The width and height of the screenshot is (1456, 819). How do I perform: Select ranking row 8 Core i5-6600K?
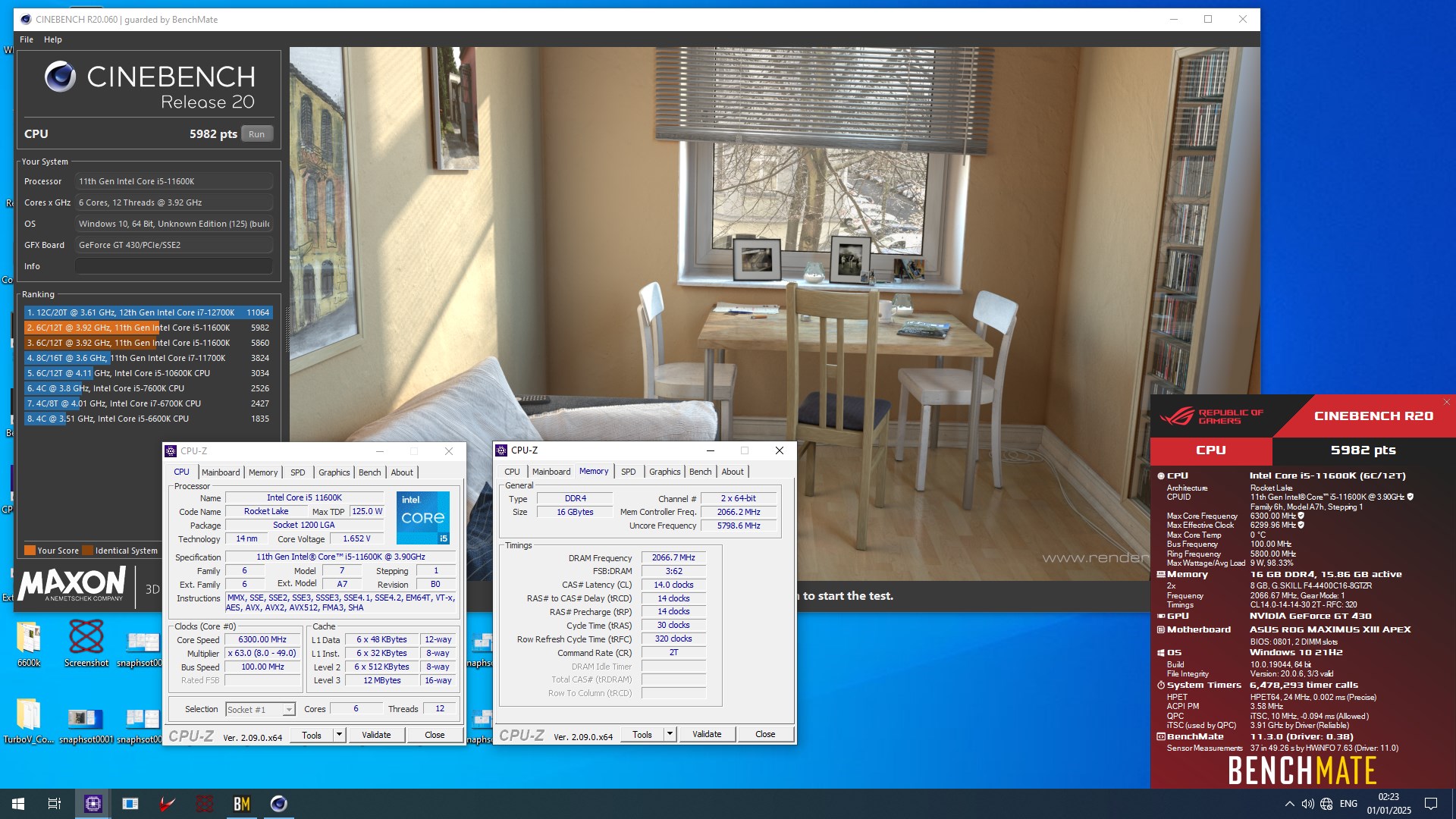pos(148,419)
